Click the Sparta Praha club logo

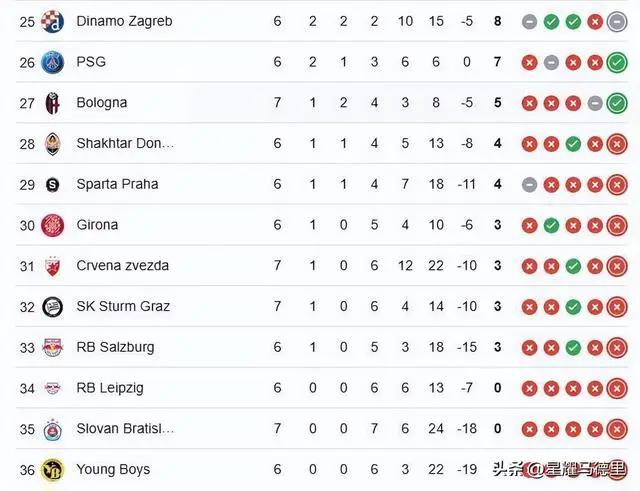click(53, 184)
